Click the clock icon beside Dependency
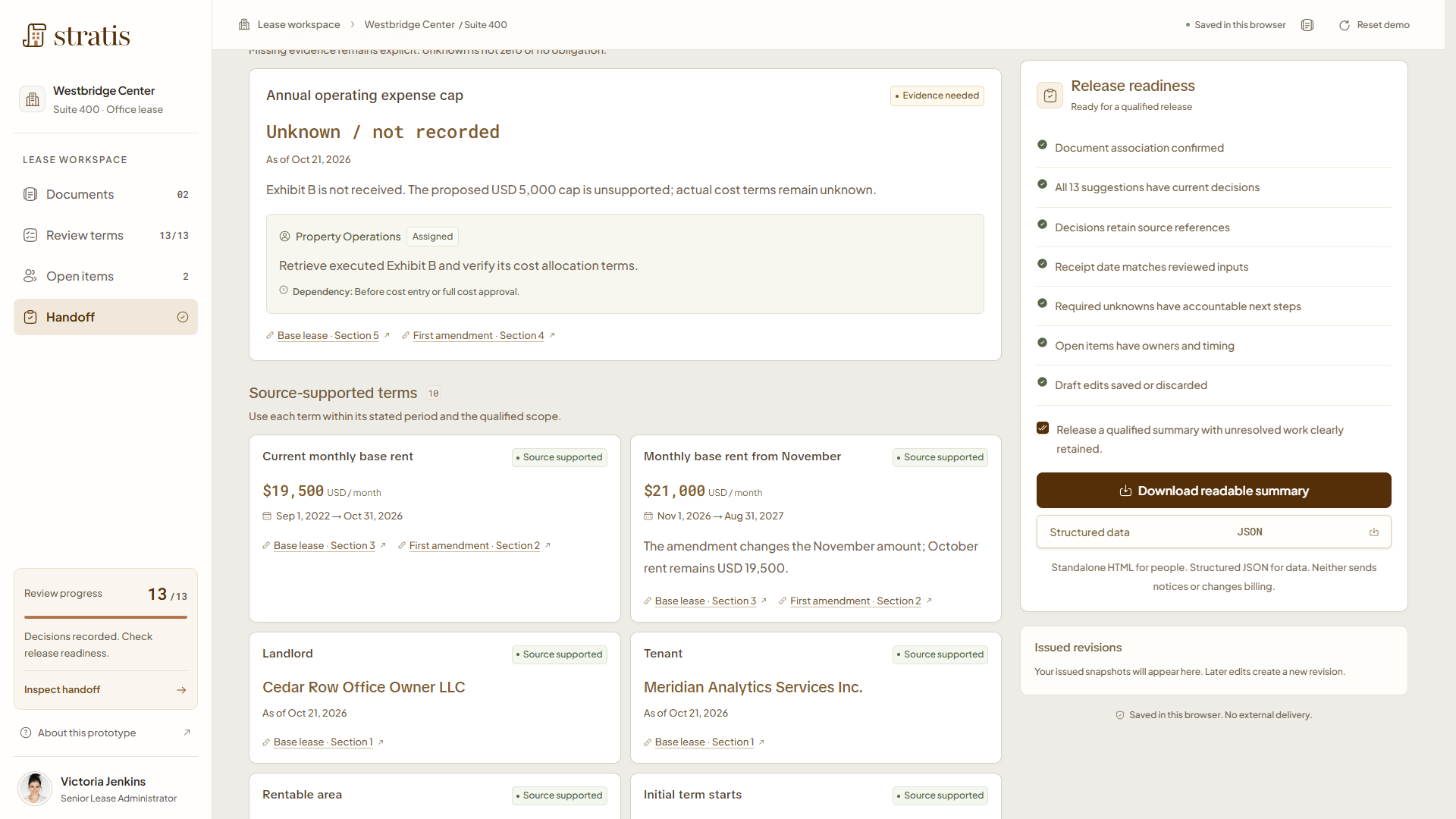1456x819 pixels. pyautogui.click(x=284, y=290)
